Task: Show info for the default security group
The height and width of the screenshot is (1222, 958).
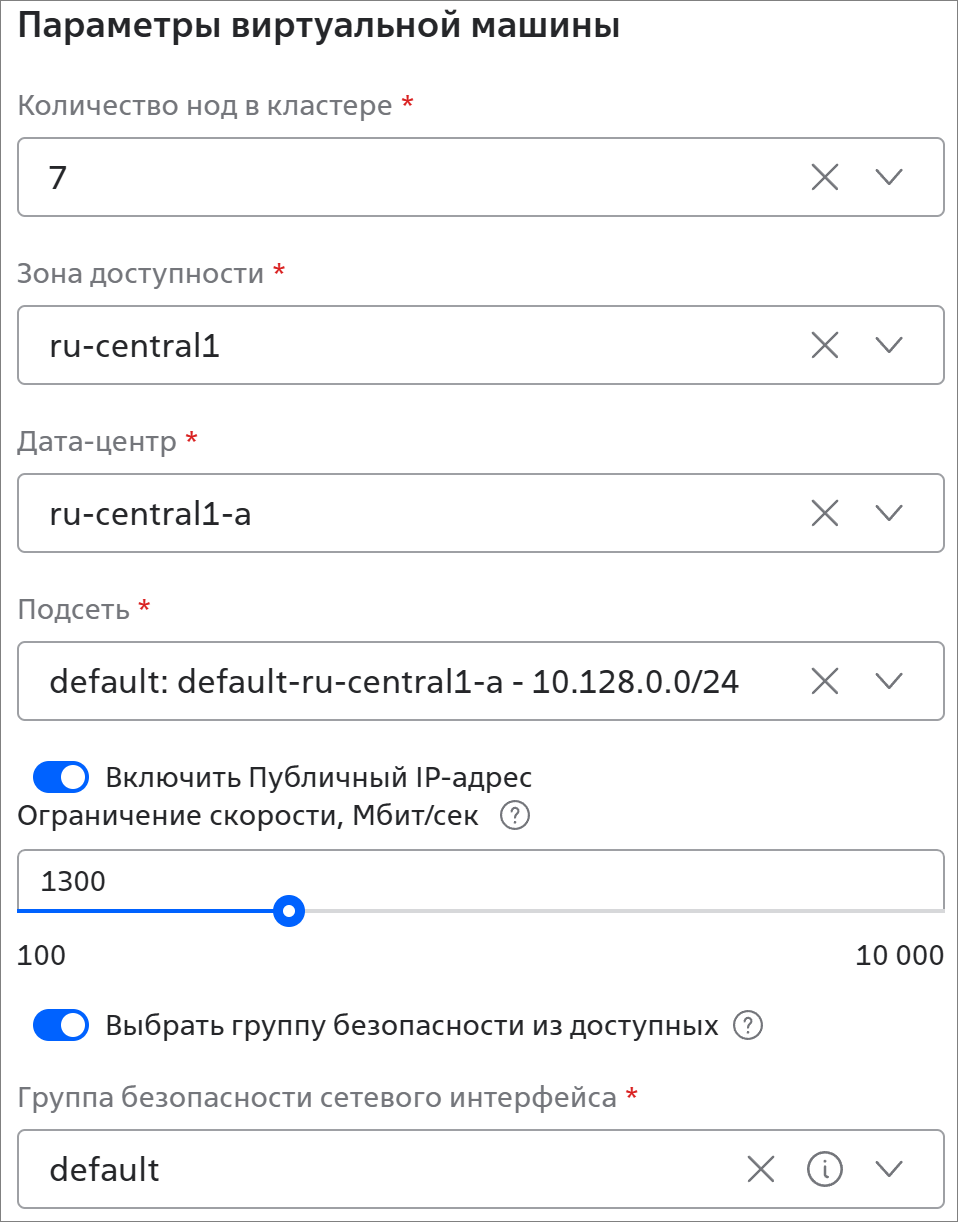Action: [x=825, y=1168]
